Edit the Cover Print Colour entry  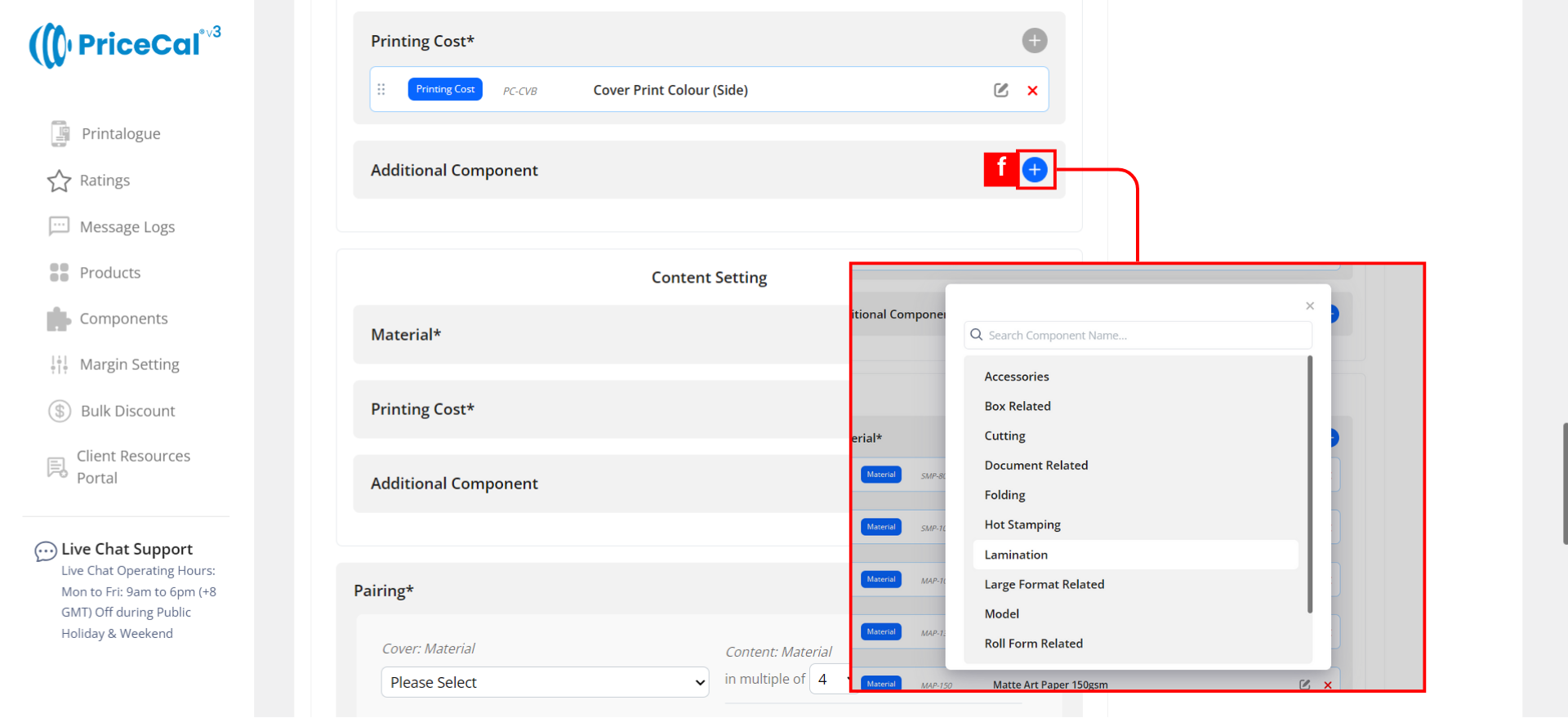1000,90
